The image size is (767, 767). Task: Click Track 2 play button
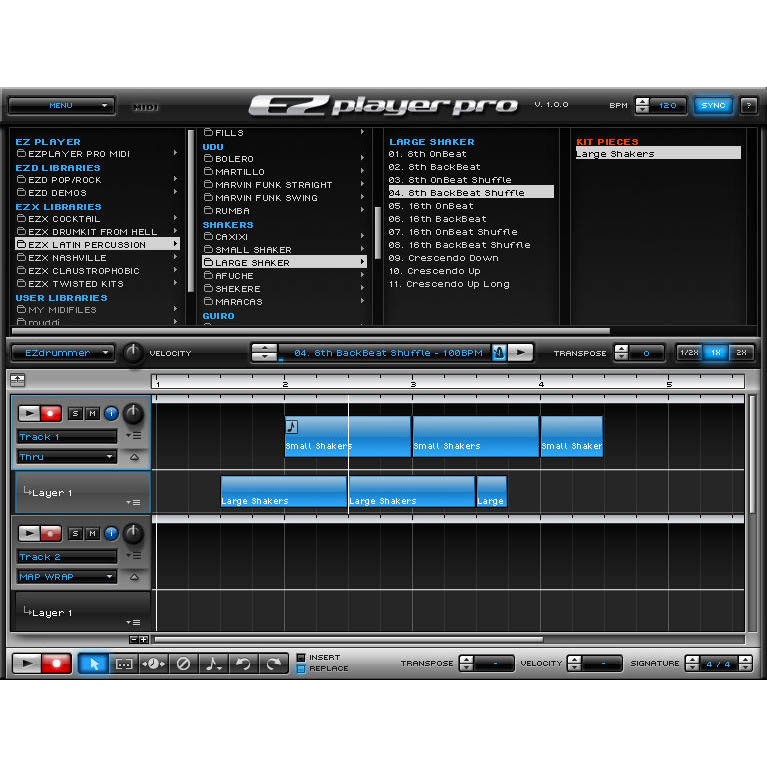[x=29, y=533]
